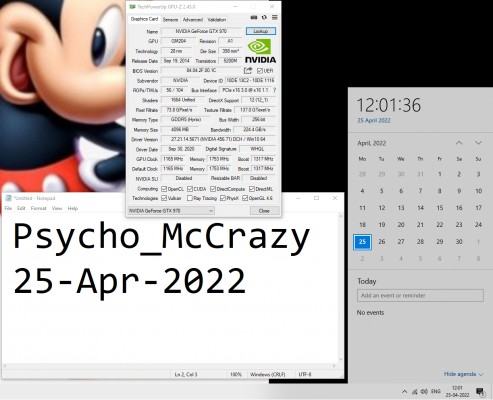The height and width of the screenshot is (400, 493).
Task: Toggle the CUDA checkbox
Action: (x=190, y=189)
